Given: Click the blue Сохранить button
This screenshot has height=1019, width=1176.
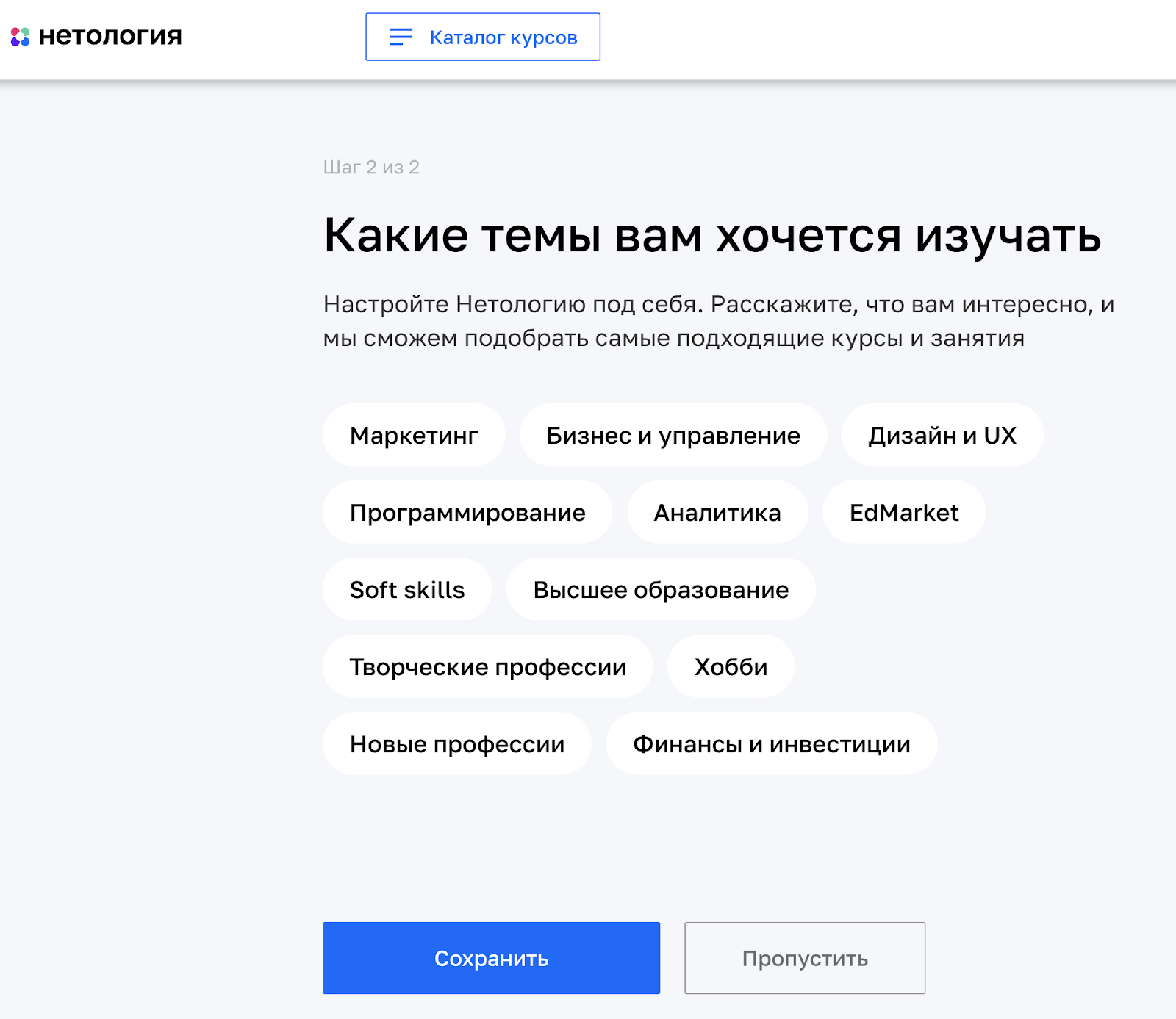Looking at the screenshot, I should click(491, 958).
